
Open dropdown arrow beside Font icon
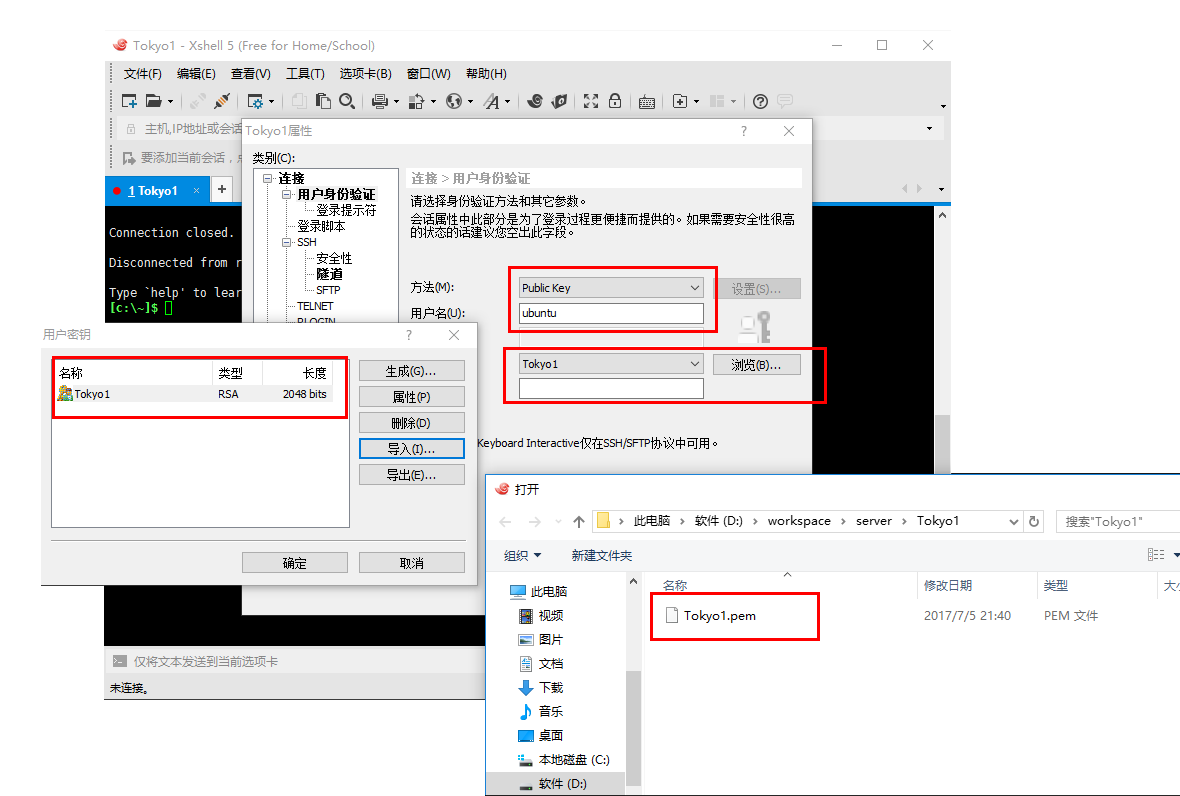click(507, 102)
